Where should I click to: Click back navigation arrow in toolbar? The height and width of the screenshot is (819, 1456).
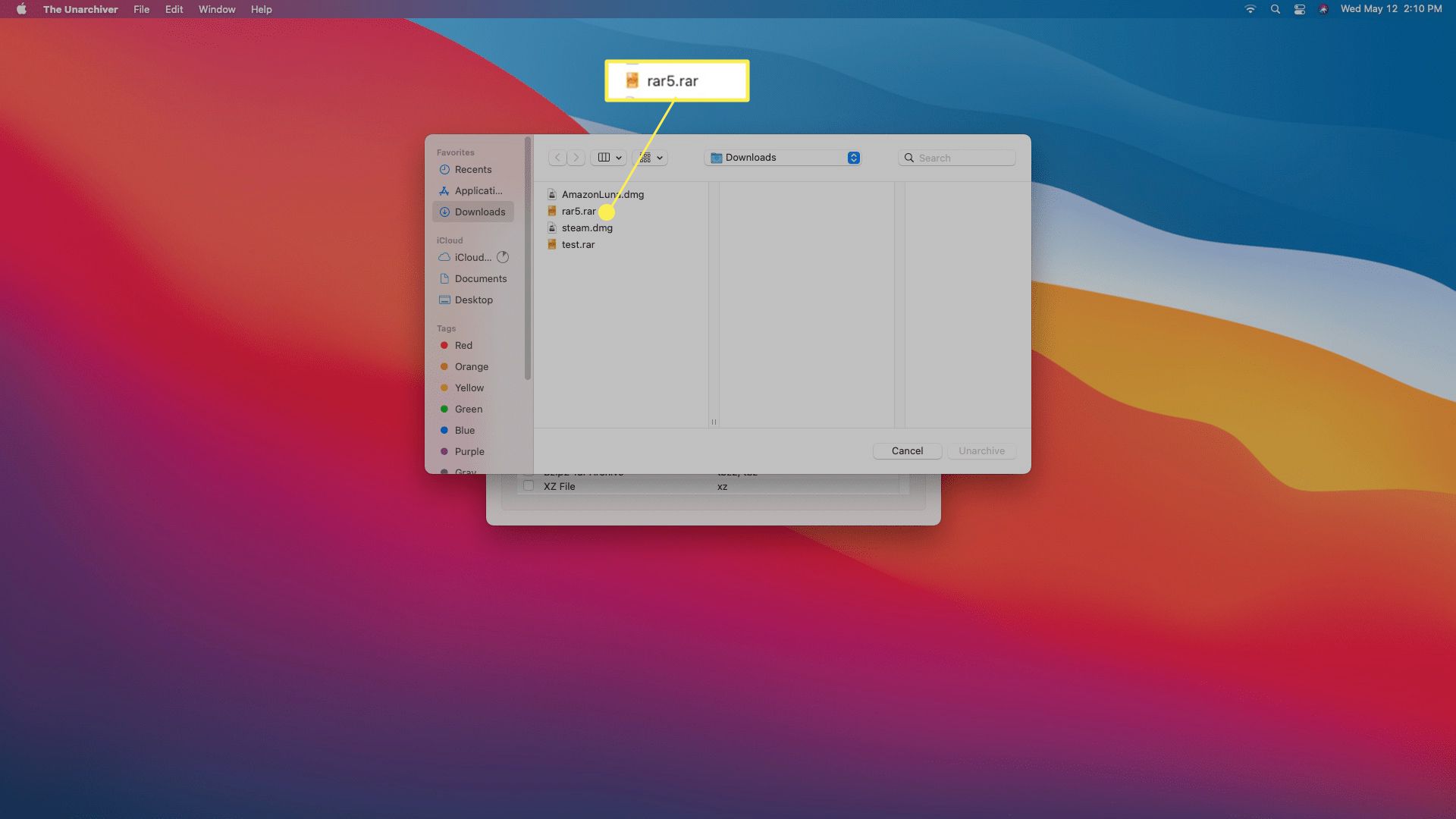pos(558,157)
